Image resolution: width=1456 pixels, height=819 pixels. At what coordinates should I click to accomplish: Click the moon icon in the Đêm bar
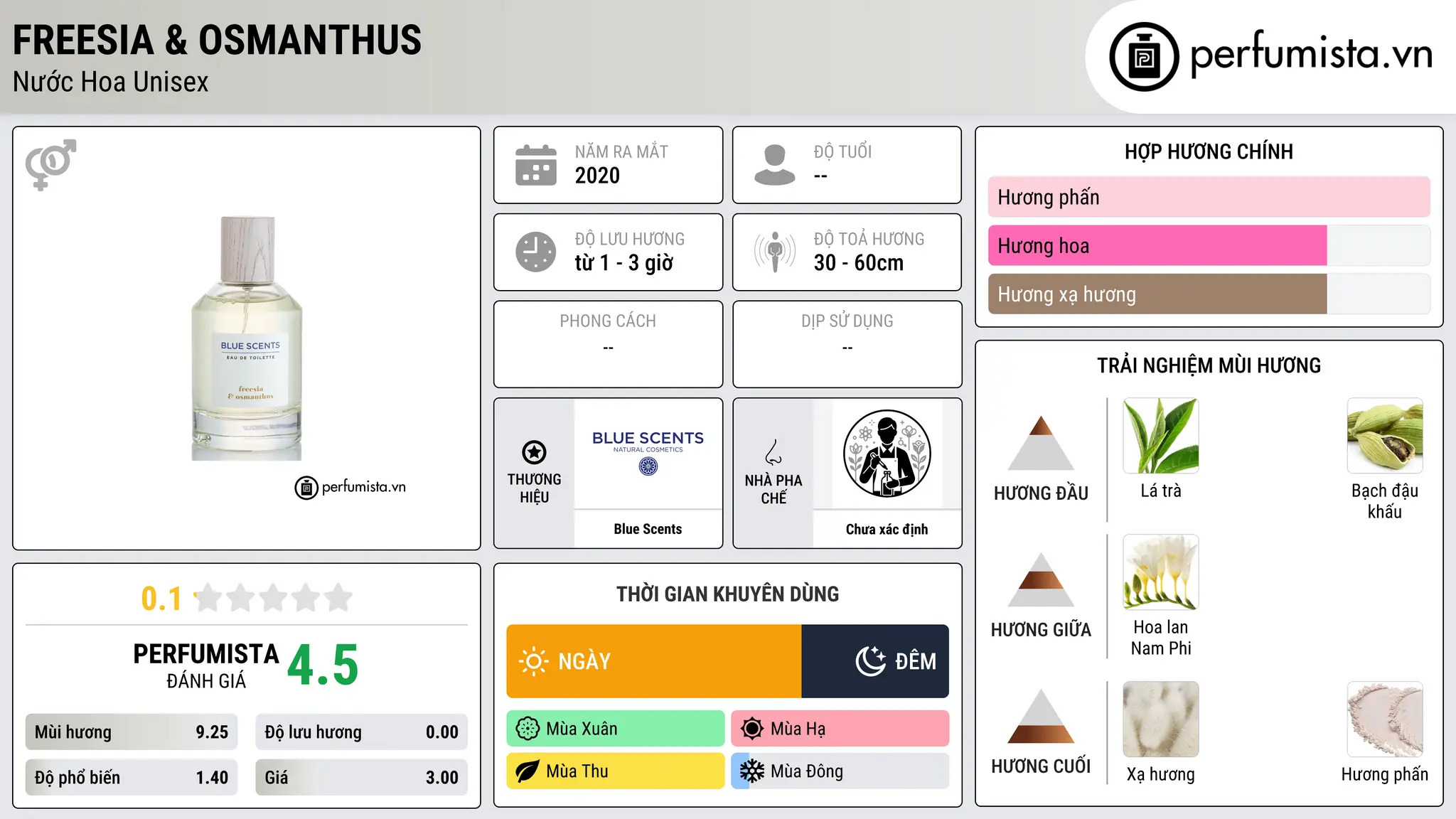click(x=870, y=661)
